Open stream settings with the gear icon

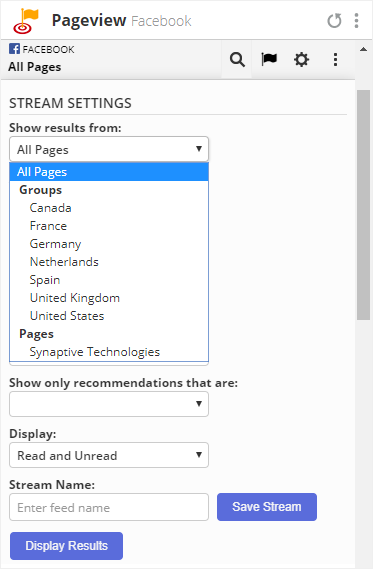(301, 60)
